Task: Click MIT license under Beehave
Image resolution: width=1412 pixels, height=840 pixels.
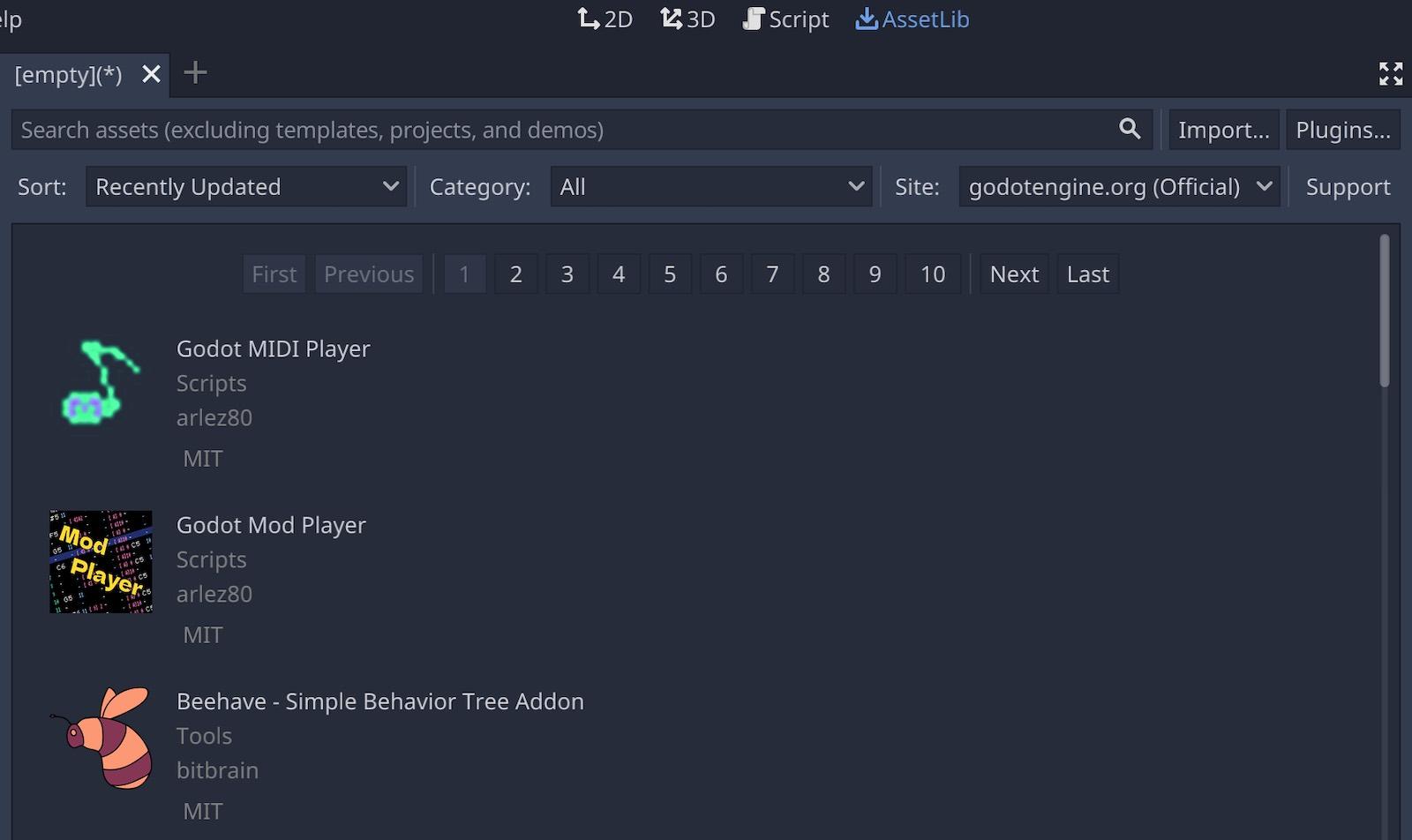Action: pos(203,812)
